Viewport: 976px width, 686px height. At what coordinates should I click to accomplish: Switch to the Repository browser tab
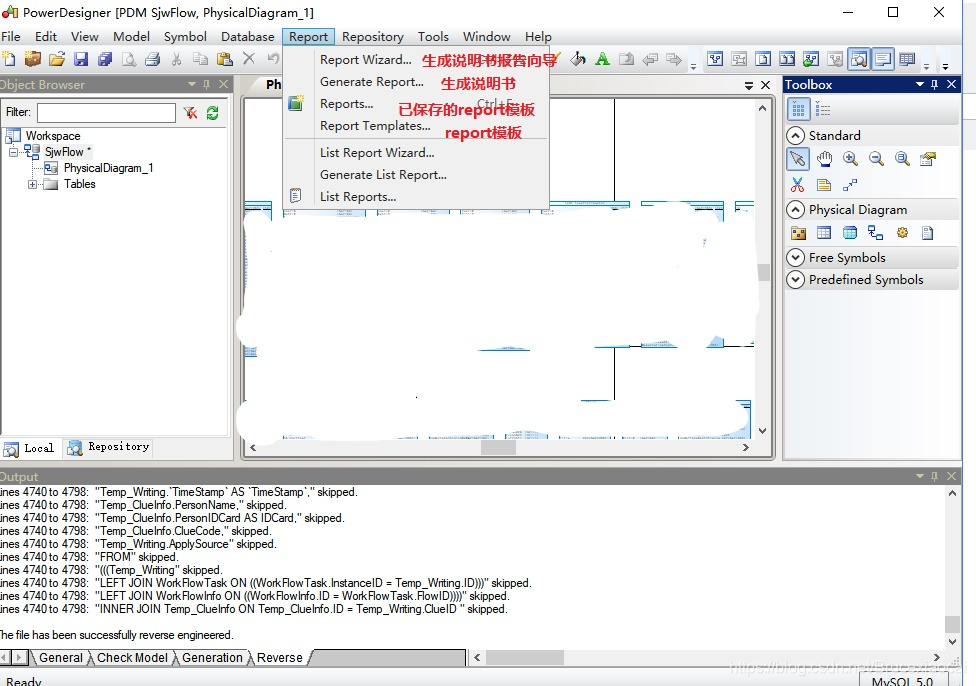tap(110, 447)
